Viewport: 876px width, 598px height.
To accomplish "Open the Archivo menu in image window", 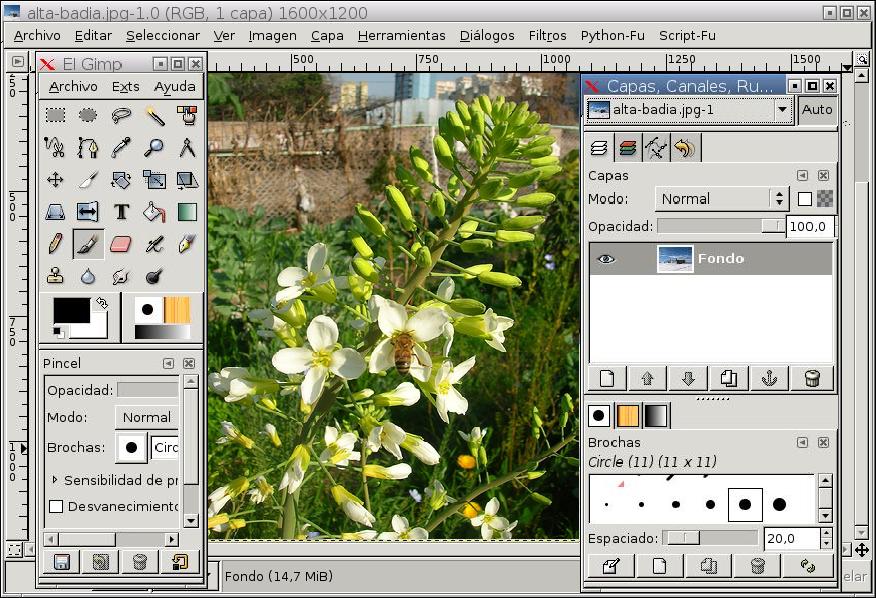I will 37,36.
